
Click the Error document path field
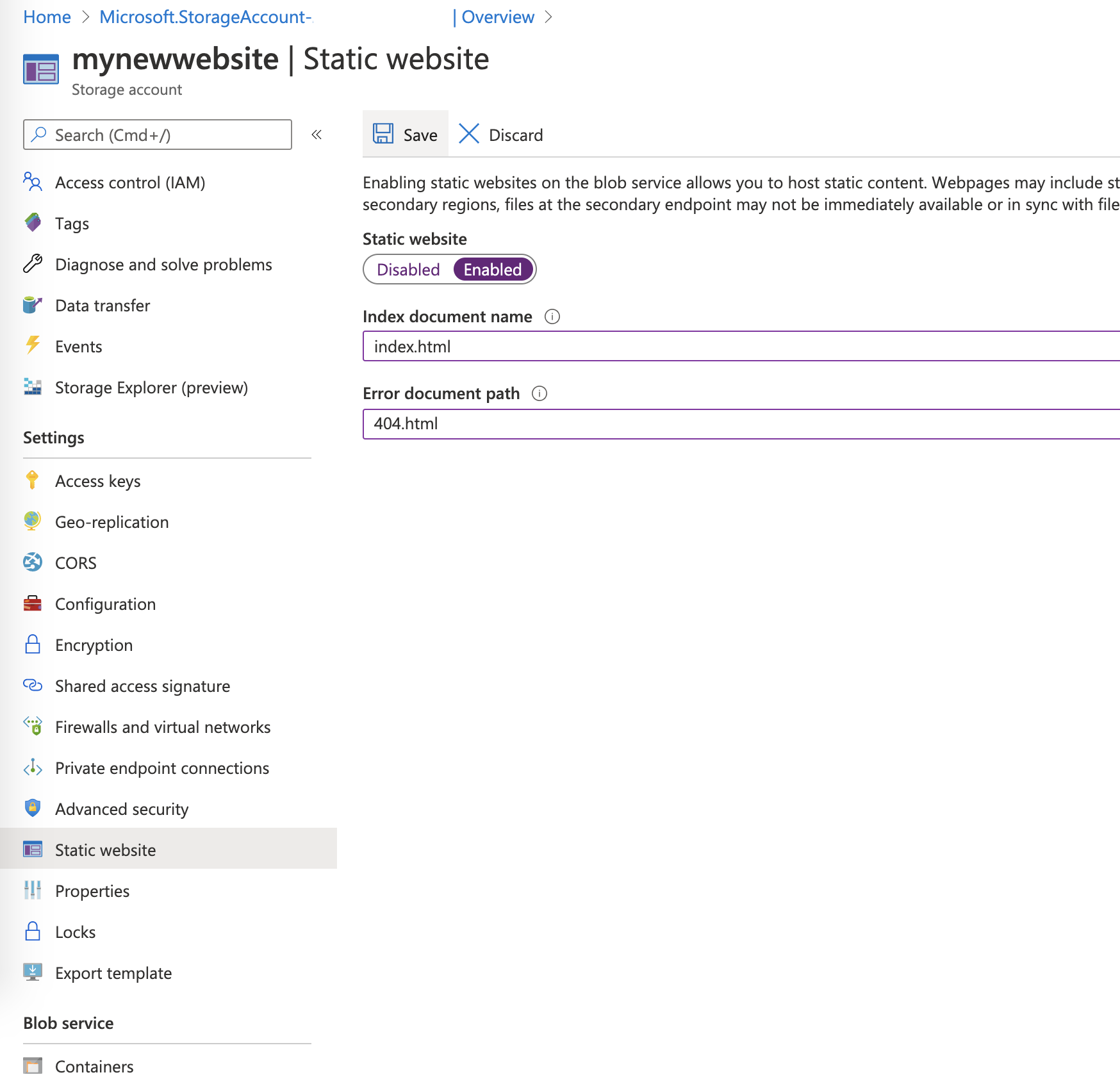point(741,423)
